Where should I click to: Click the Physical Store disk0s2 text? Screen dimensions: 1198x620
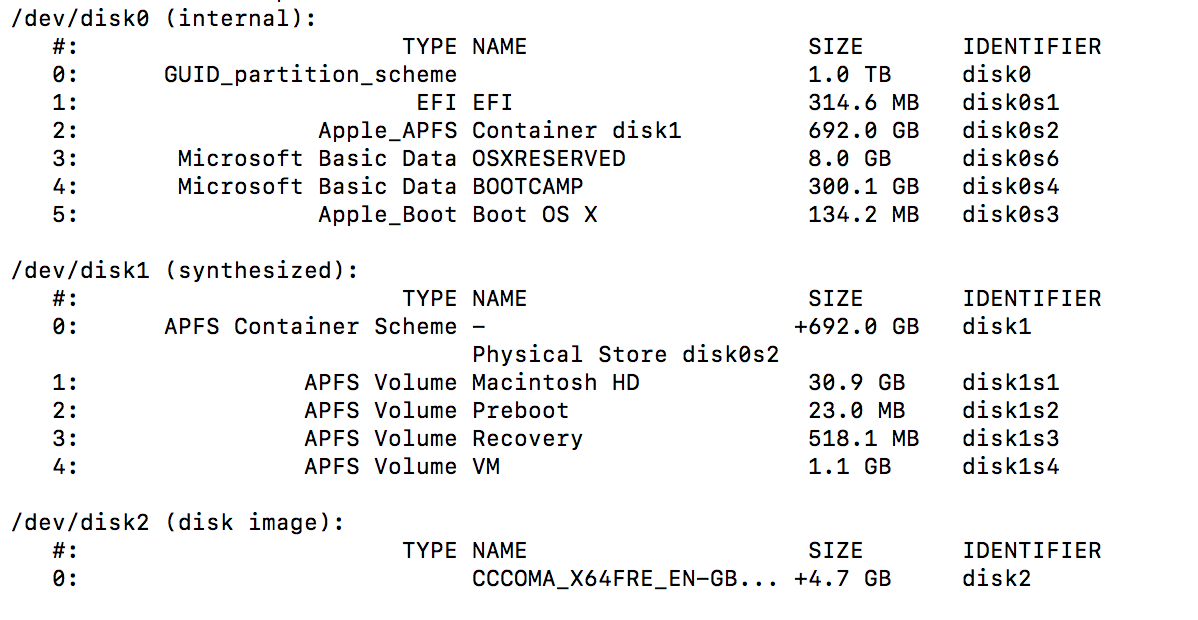625,354
